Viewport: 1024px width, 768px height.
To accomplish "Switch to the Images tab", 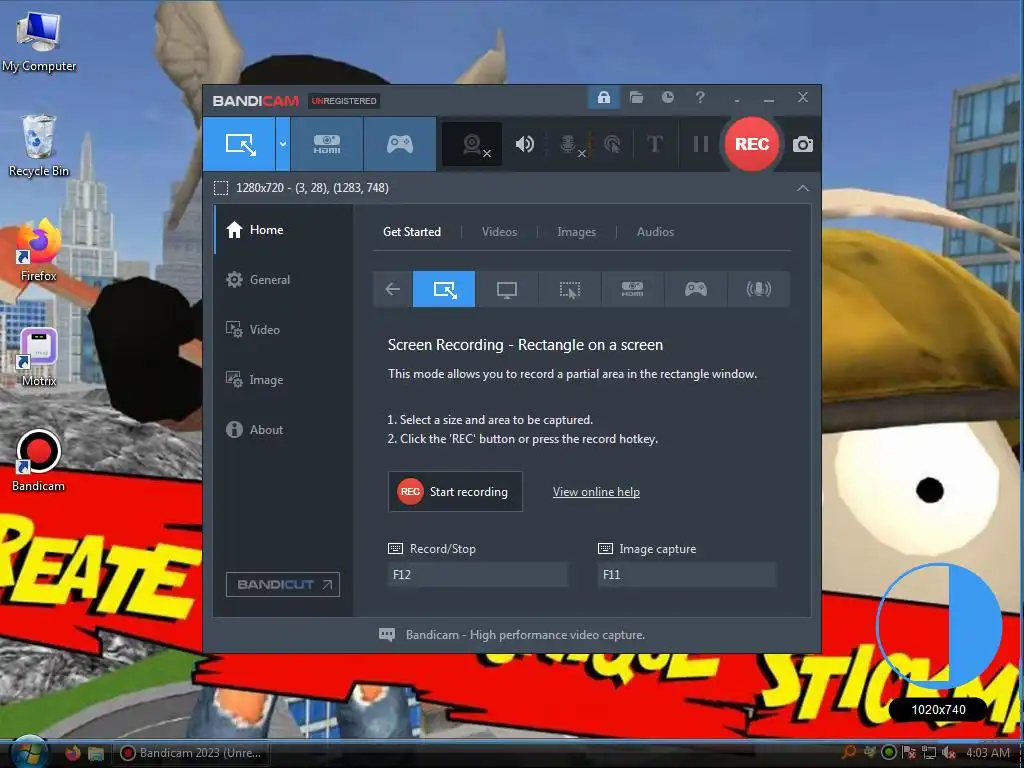I will 576,232.
